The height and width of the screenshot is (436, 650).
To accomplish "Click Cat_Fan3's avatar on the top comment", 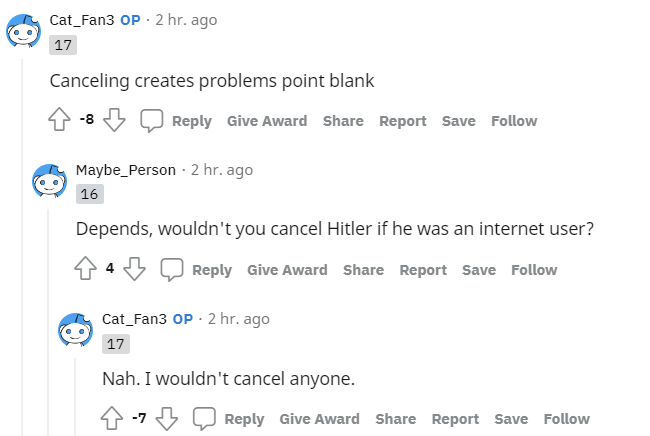I will click(x=24, y=31).
